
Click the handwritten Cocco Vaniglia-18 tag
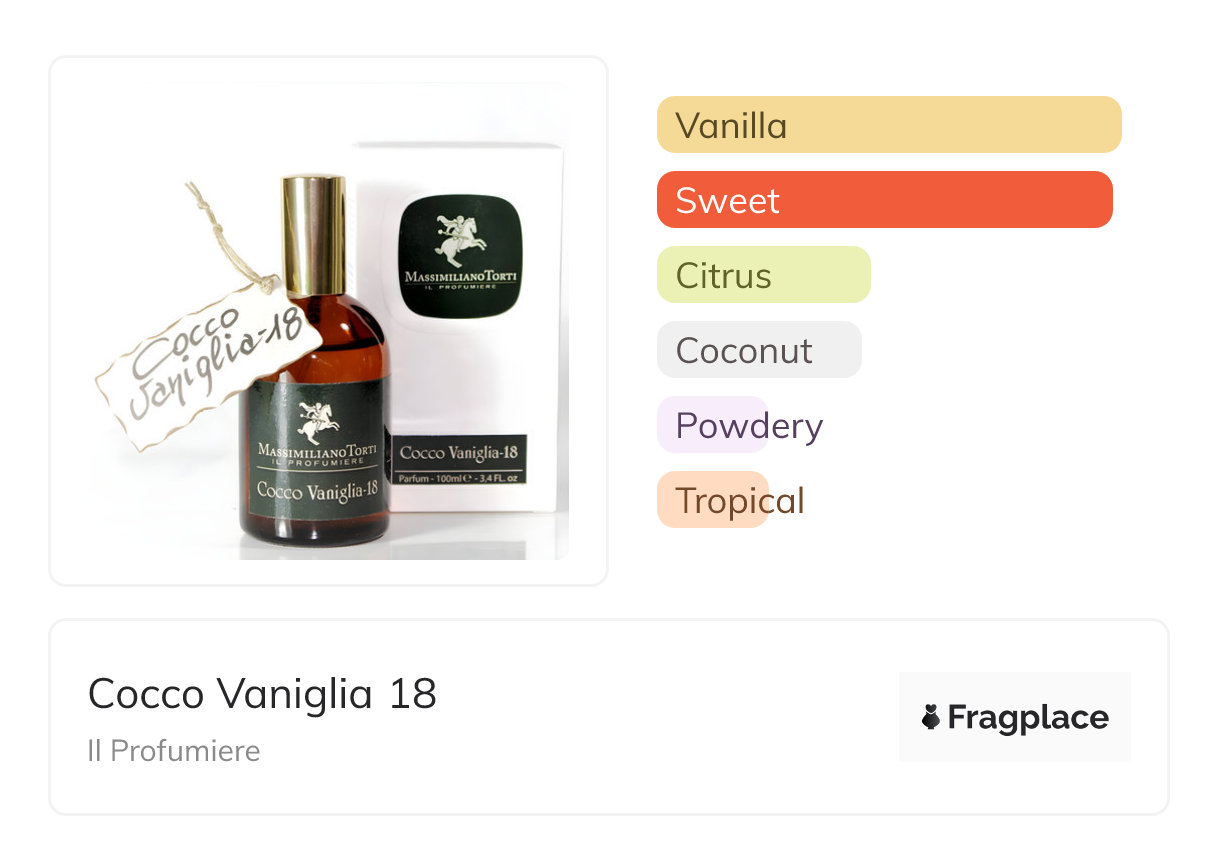pyautogui.click(x=208, y=362)
